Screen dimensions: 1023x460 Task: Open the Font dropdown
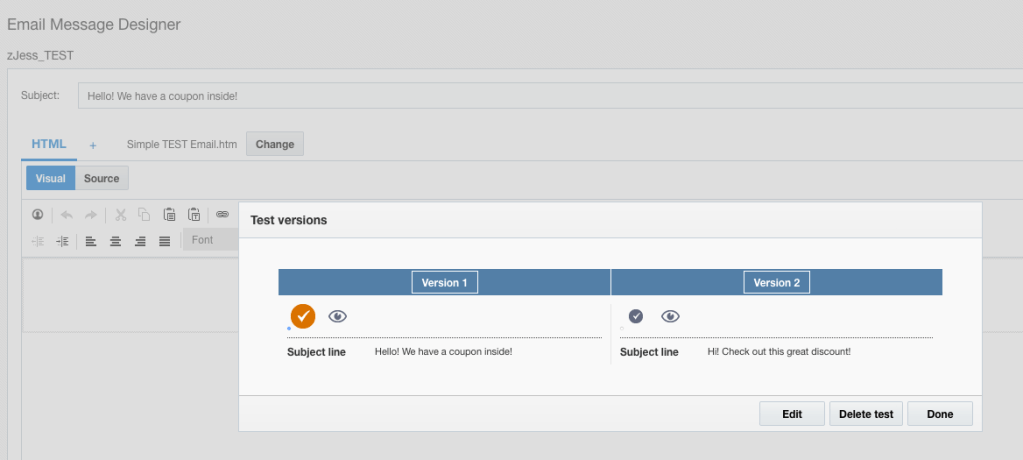[x=210, y=240]
